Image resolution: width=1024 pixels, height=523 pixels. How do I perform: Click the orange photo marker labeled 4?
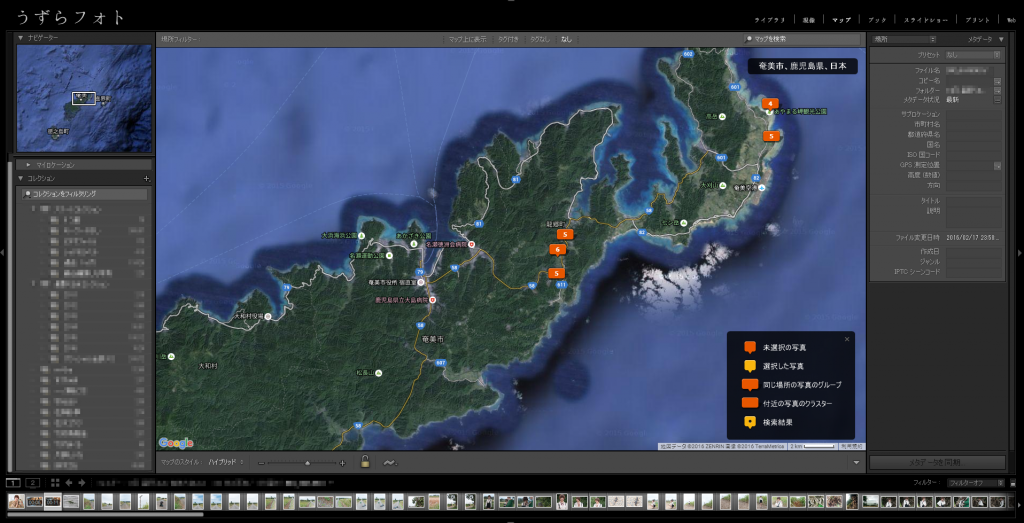point(770,103)
